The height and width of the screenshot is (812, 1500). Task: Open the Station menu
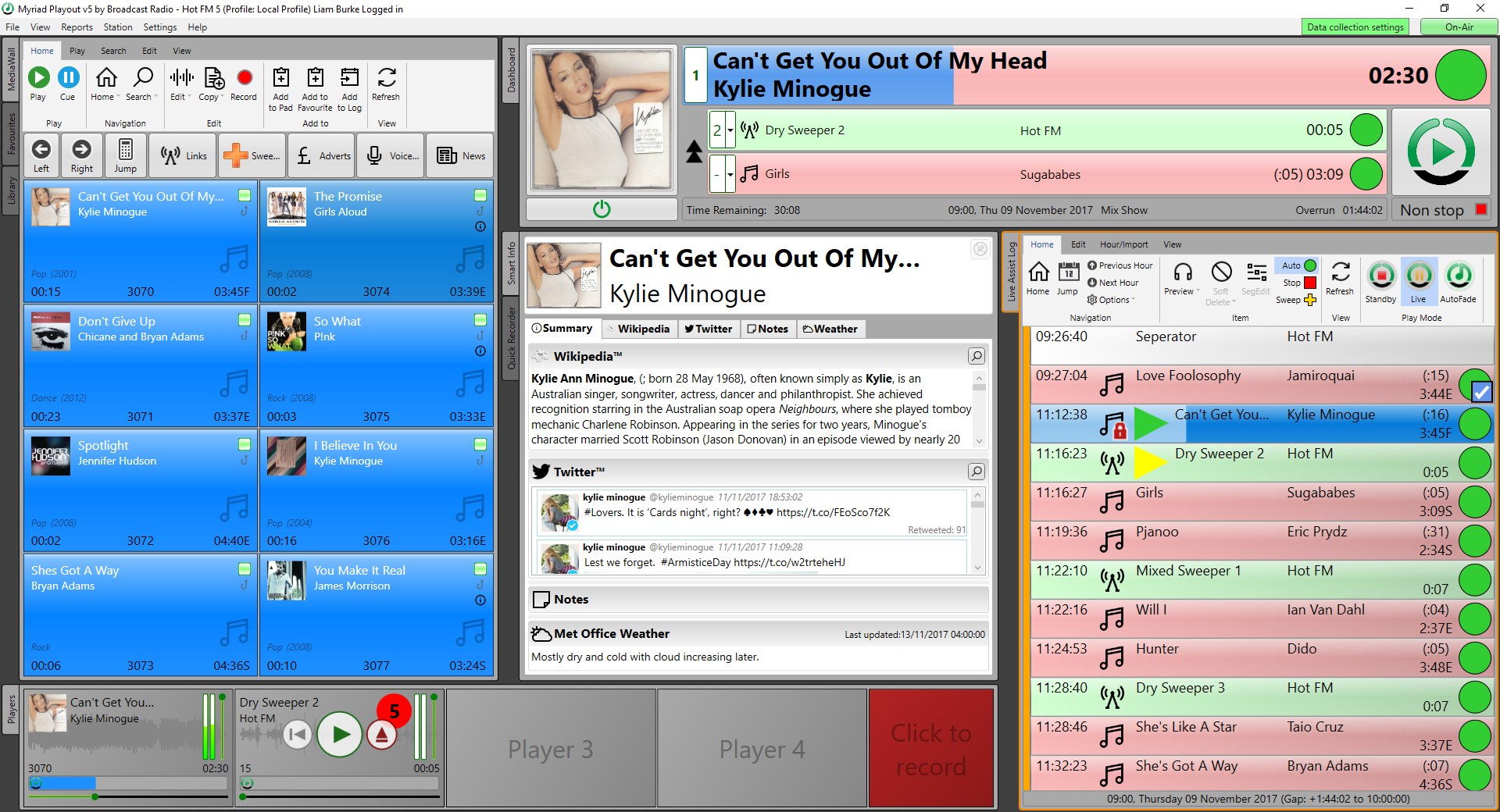(118, 27)
